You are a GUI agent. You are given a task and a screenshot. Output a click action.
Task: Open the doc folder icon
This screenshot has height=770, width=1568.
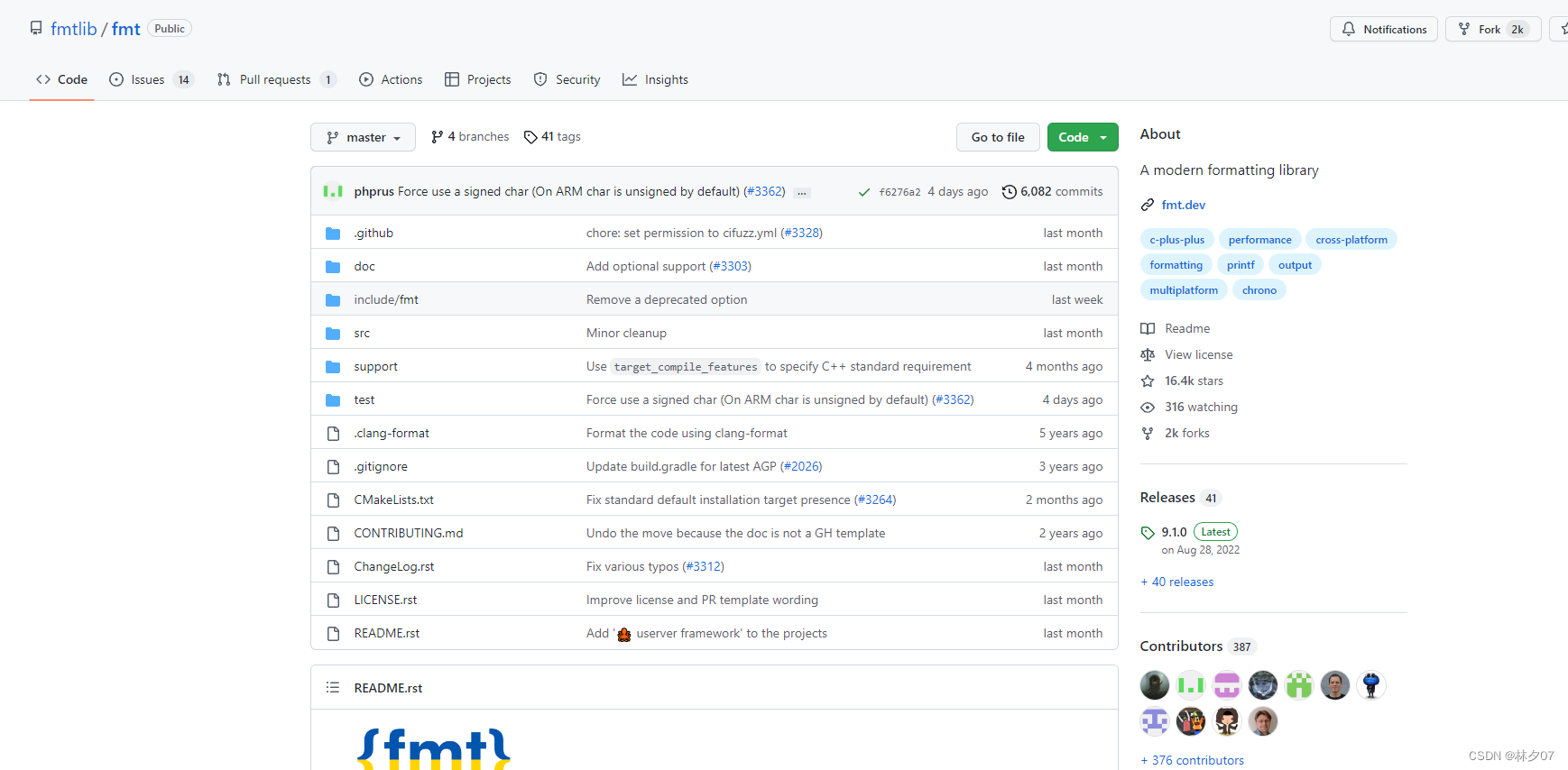(333, 266)
